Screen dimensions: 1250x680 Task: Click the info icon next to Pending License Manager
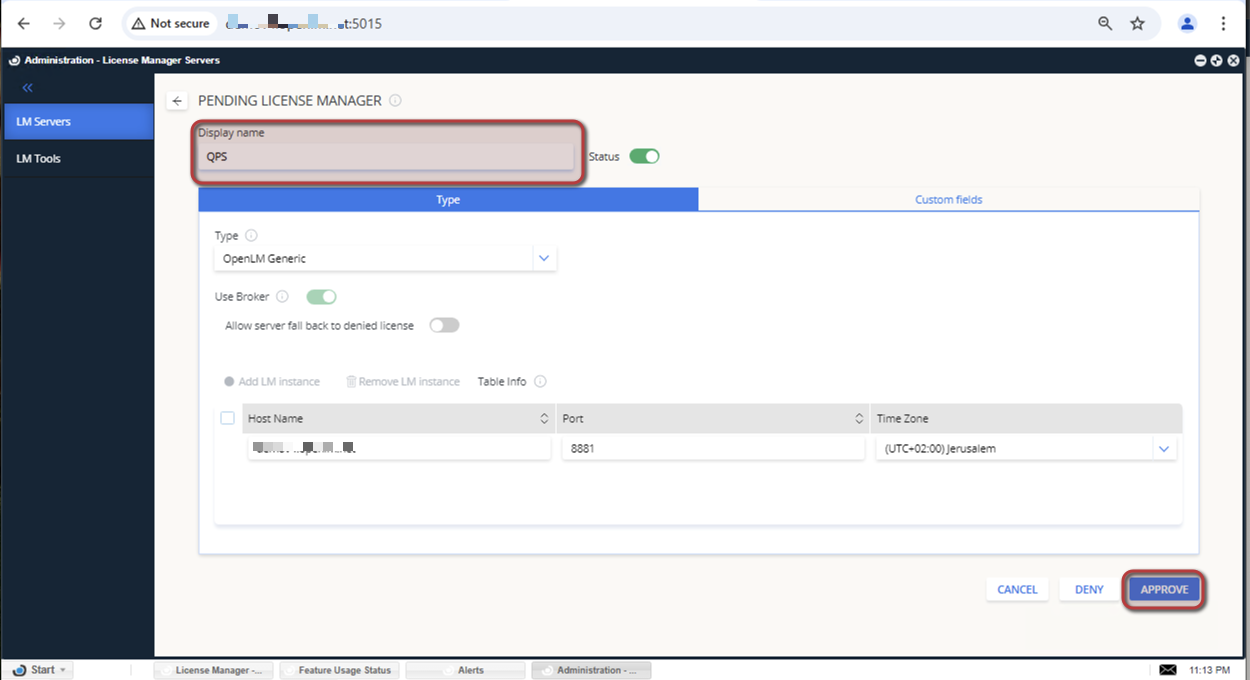pyautogui.click(x=395, y=100)
